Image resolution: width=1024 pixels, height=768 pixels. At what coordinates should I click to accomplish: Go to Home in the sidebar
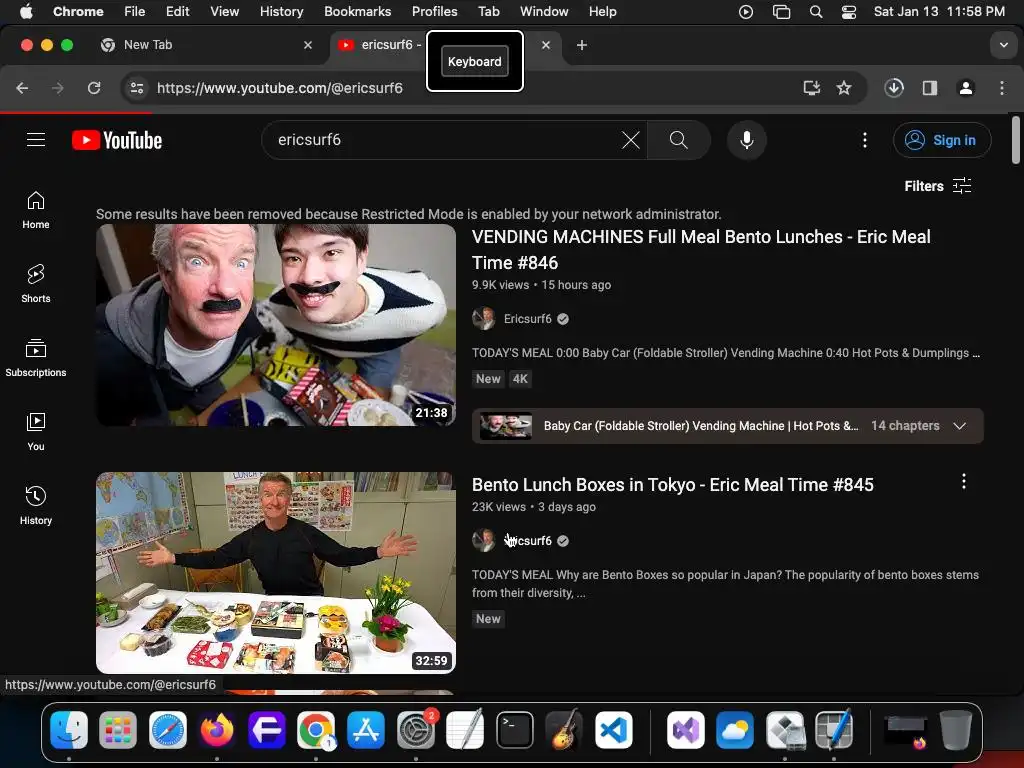pyautogui.click(x=36, y=210)
